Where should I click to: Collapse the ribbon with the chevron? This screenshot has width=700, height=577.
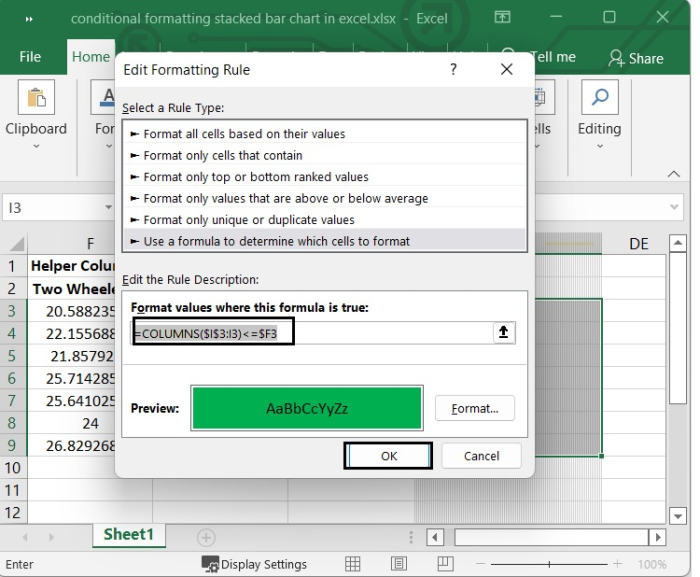674,174
